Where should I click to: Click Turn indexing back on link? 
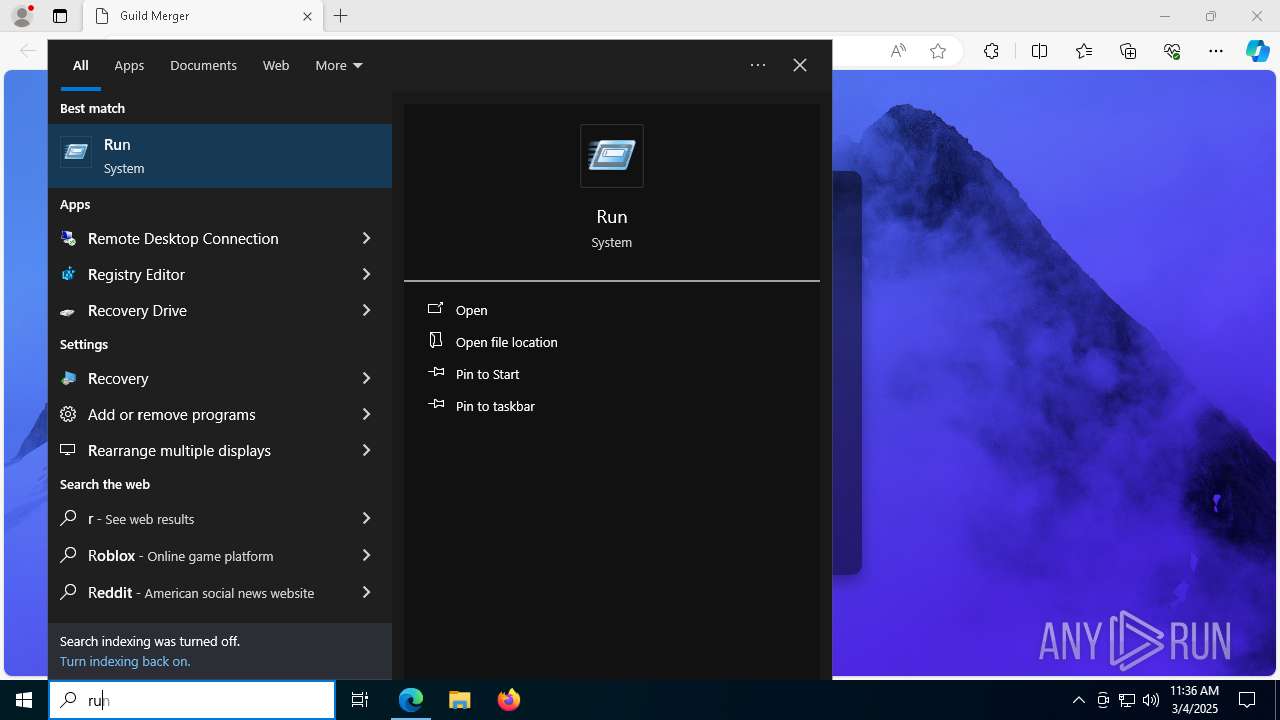click(125, 661)
